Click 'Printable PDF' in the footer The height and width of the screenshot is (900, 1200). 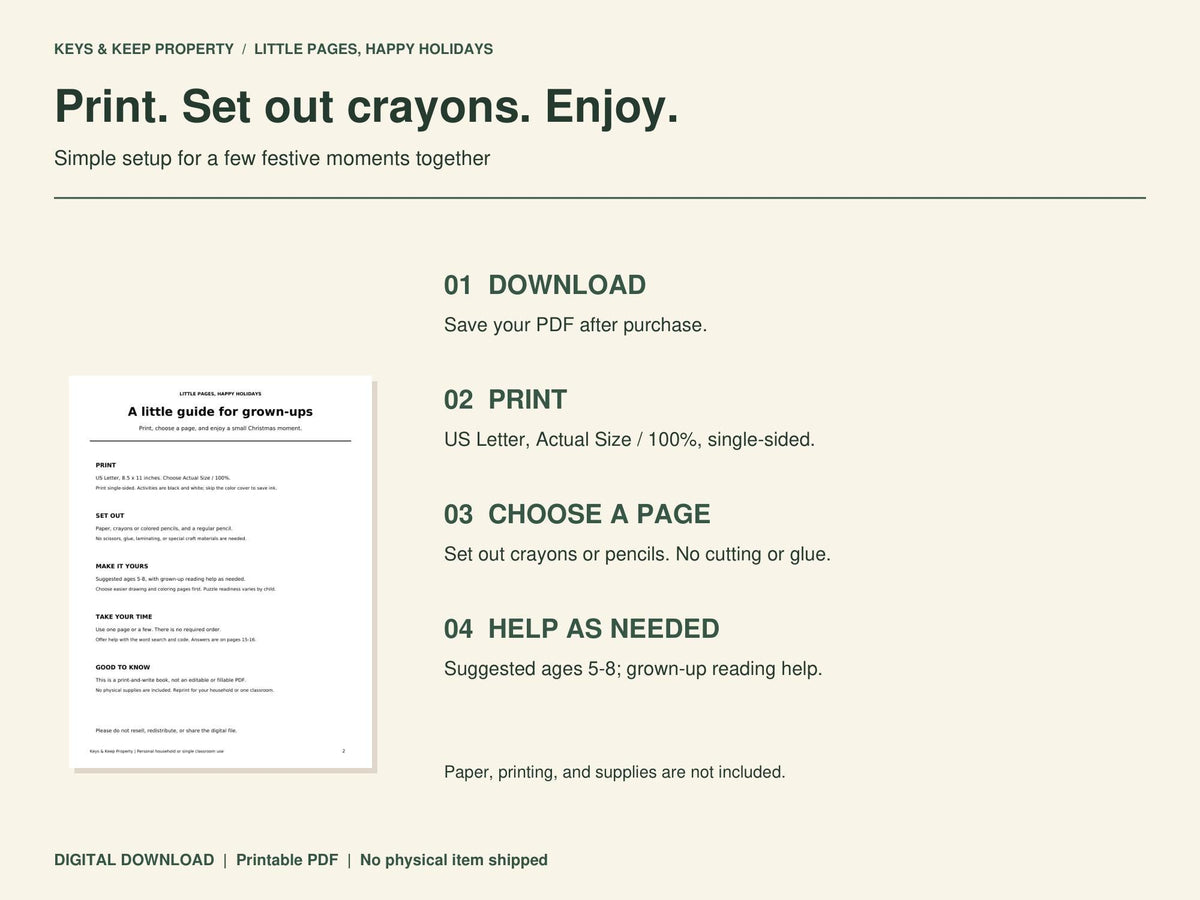pyautogui.click(x=287, y=860)
